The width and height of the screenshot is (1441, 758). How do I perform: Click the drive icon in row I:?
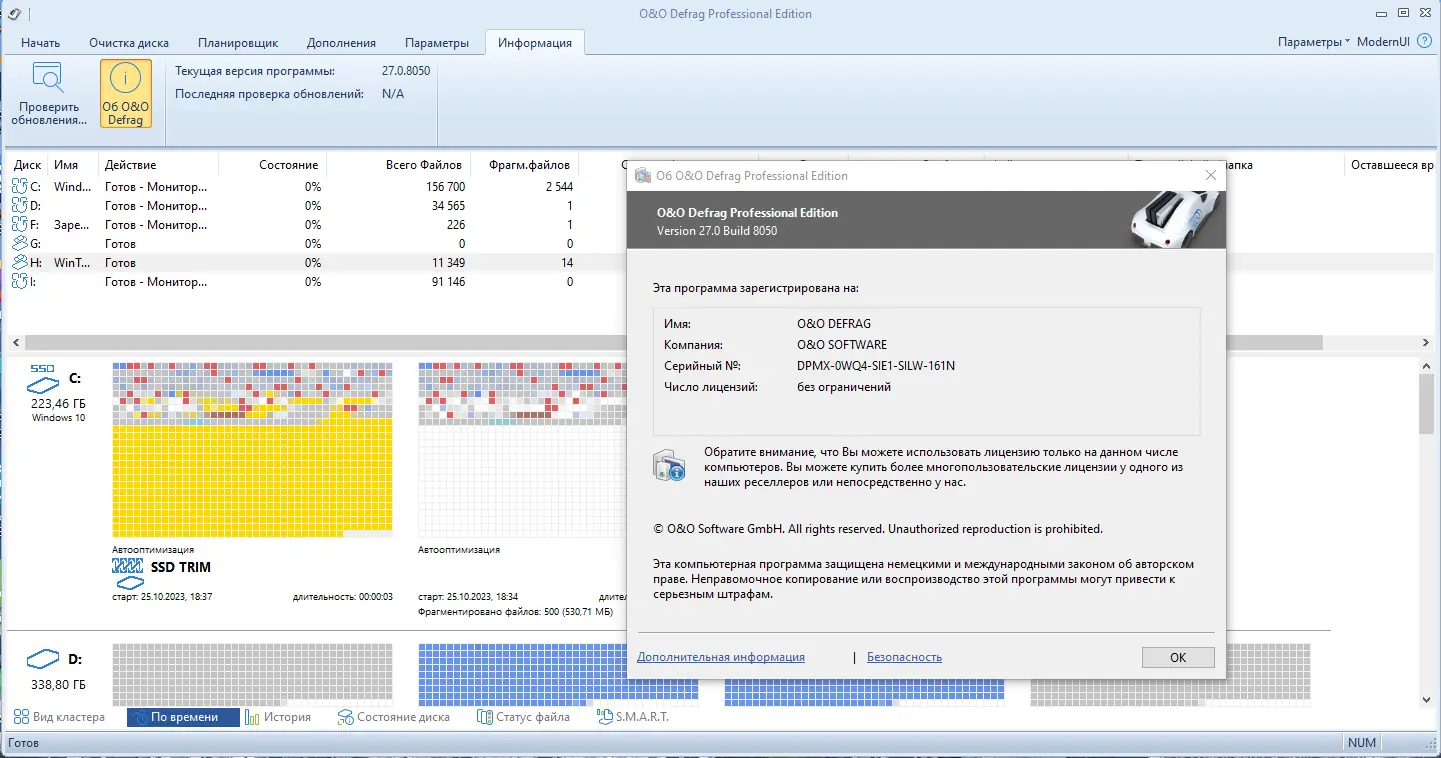click(x=20, y=282)
